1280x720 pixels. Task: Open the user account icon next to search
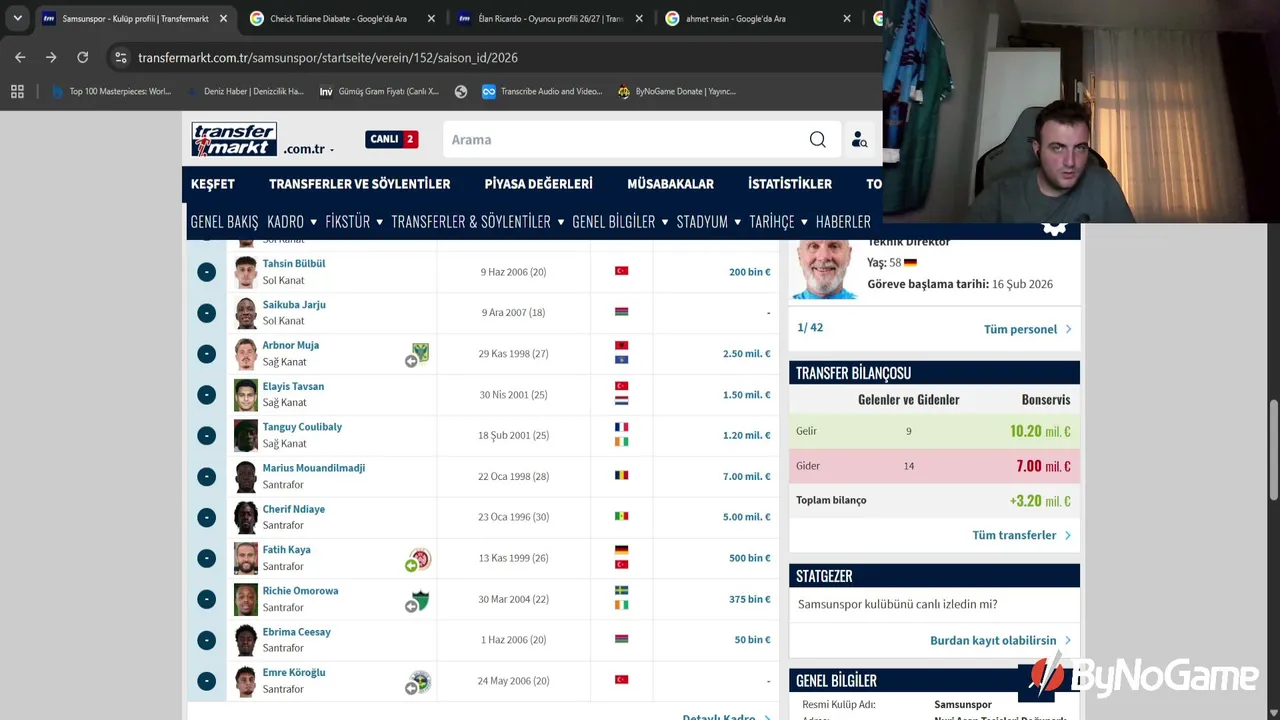point(859,140)
